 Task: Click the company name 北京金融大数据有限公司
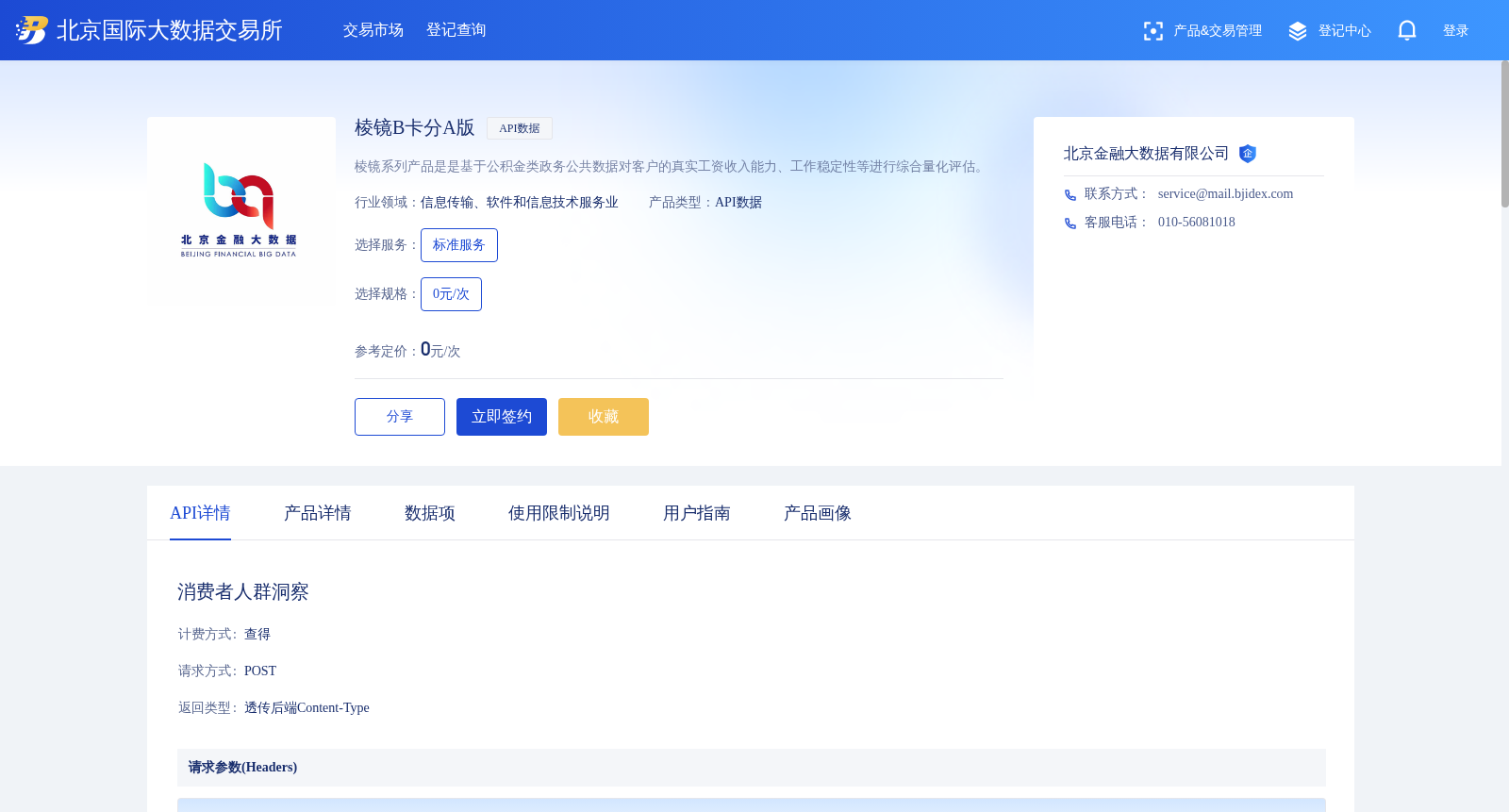[x=1146, y=154]
